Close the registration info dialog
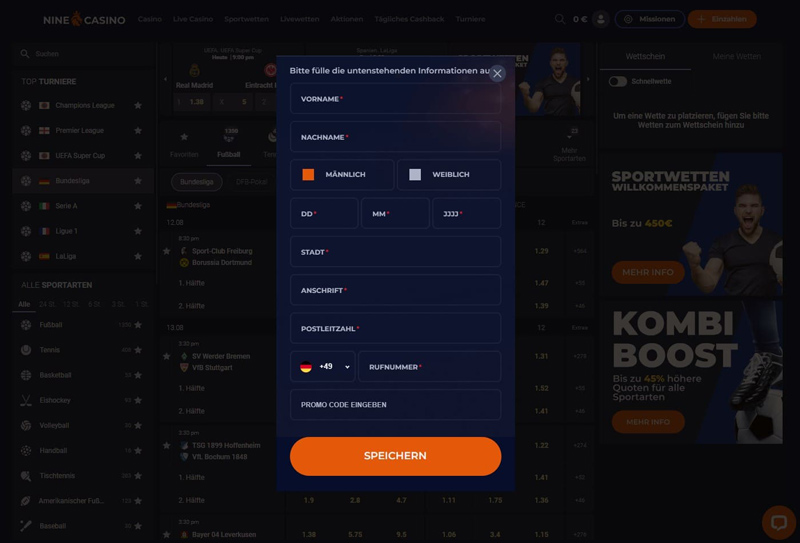 (497, 73)
